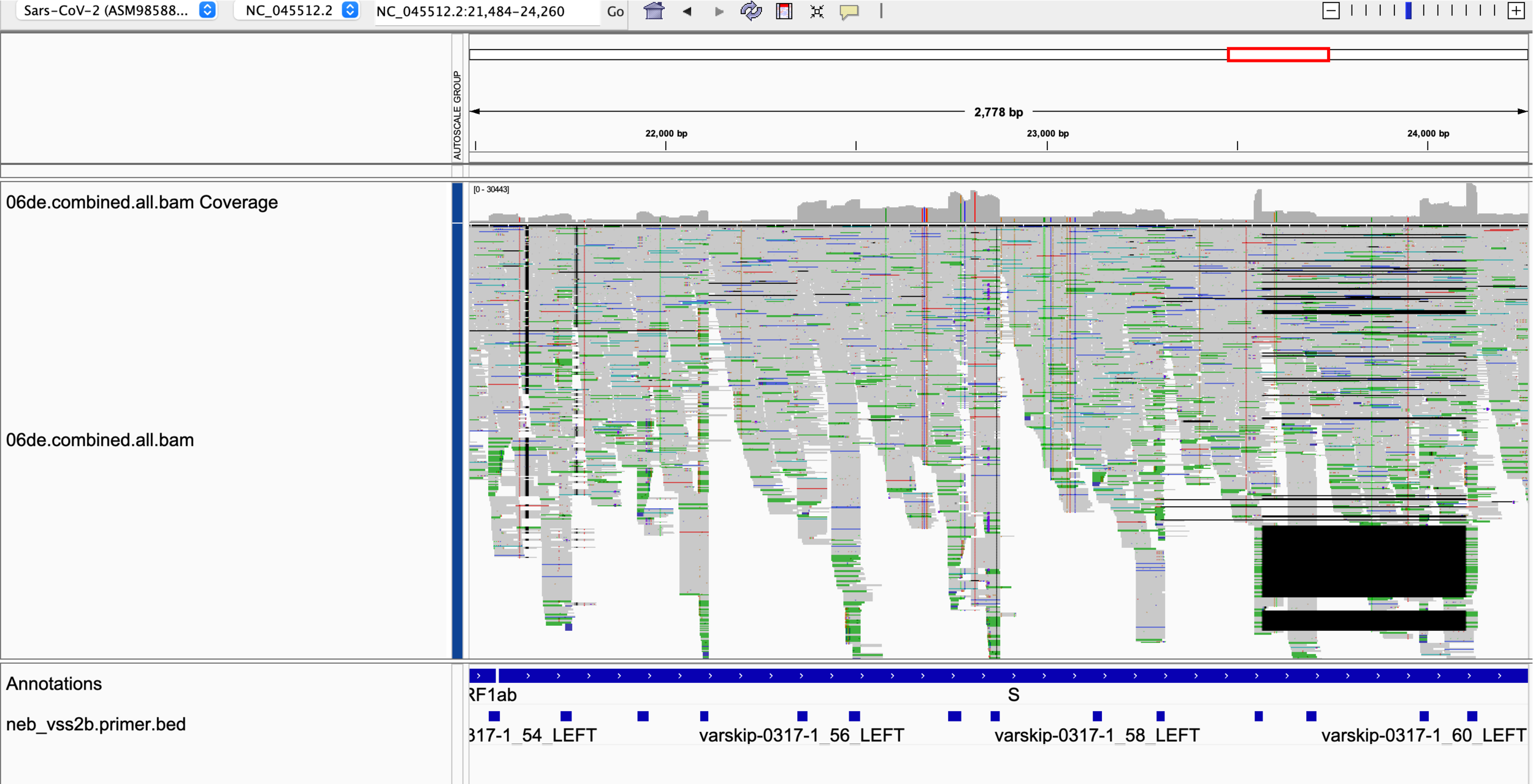
Task: Click the blue zoom level slider handle
Action: (x=1409, y=10)
